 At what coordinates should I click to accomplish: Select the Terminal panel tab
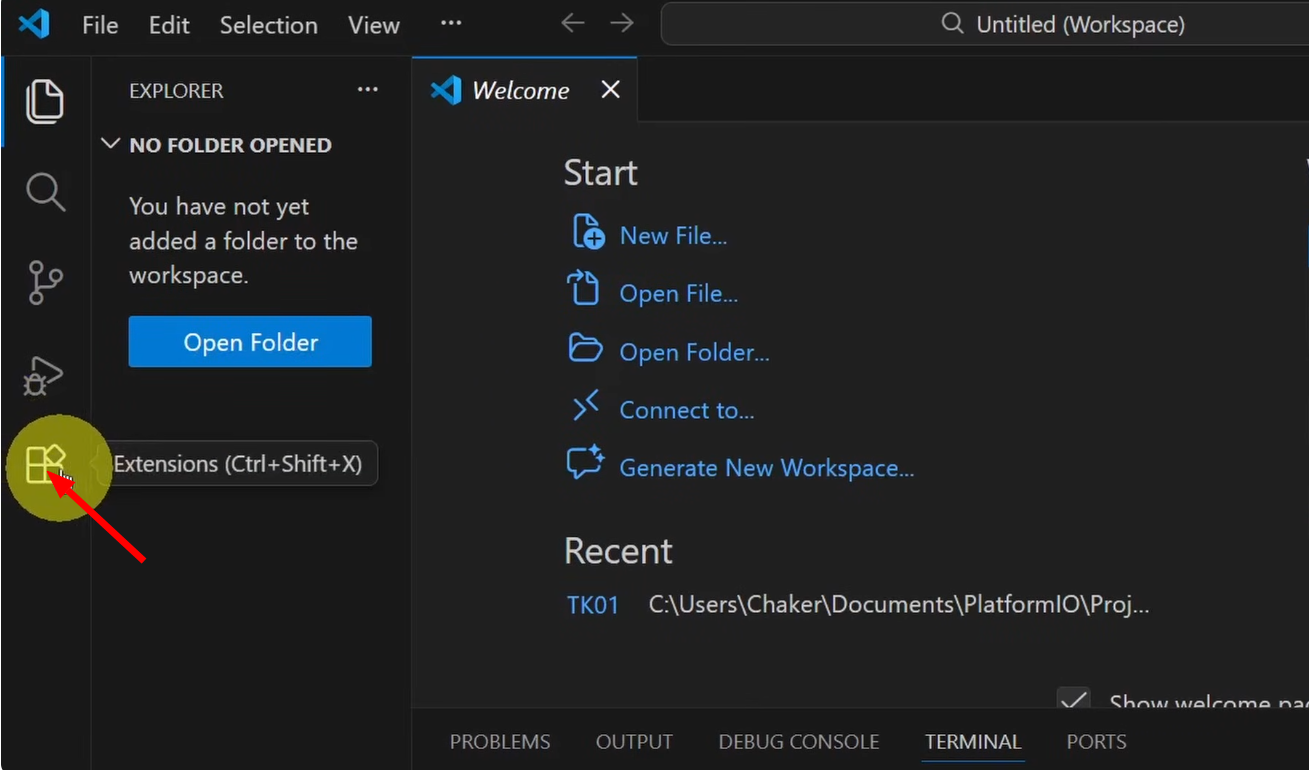pyautogui.click(x=973, y=742)
